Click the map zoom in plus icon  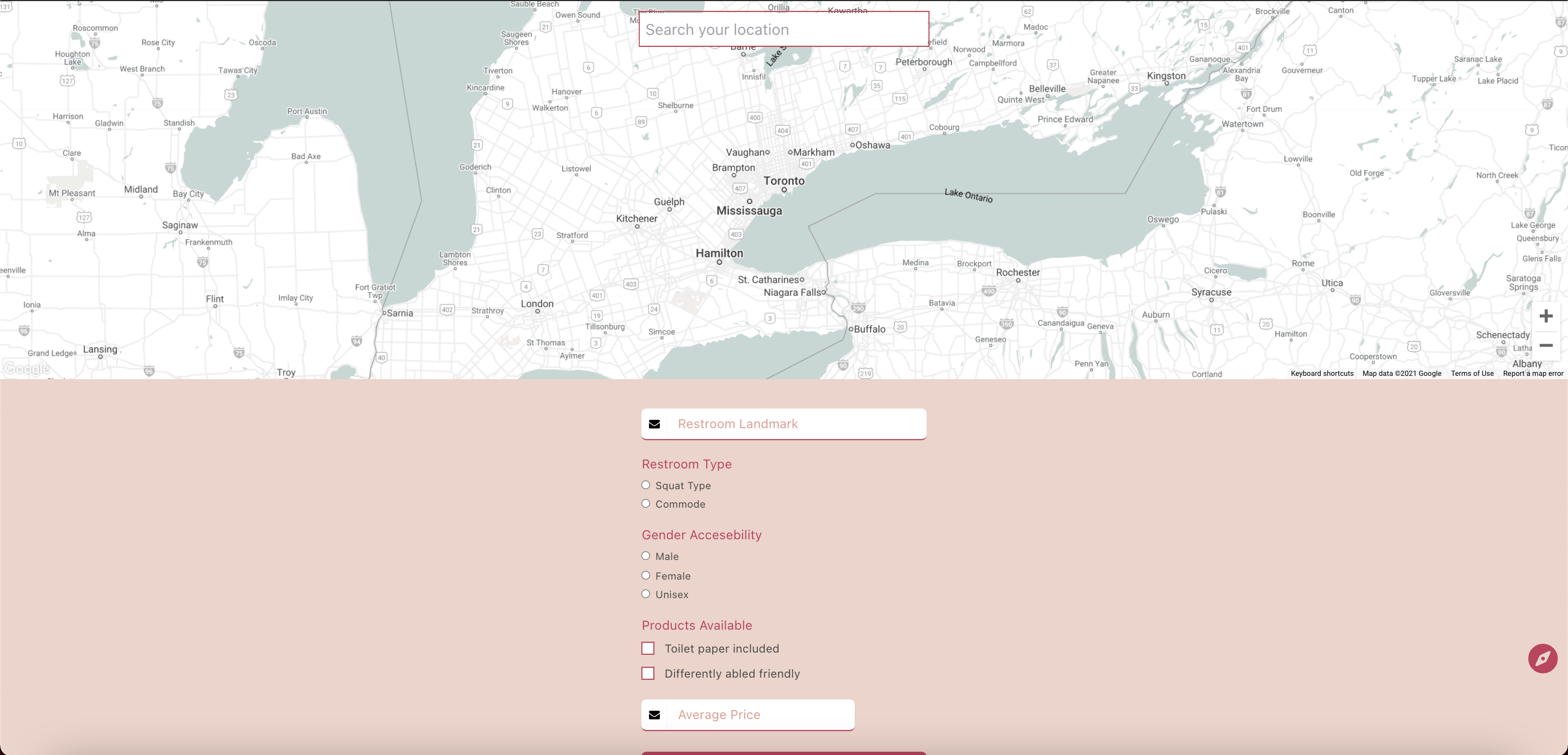point(1546,316)
